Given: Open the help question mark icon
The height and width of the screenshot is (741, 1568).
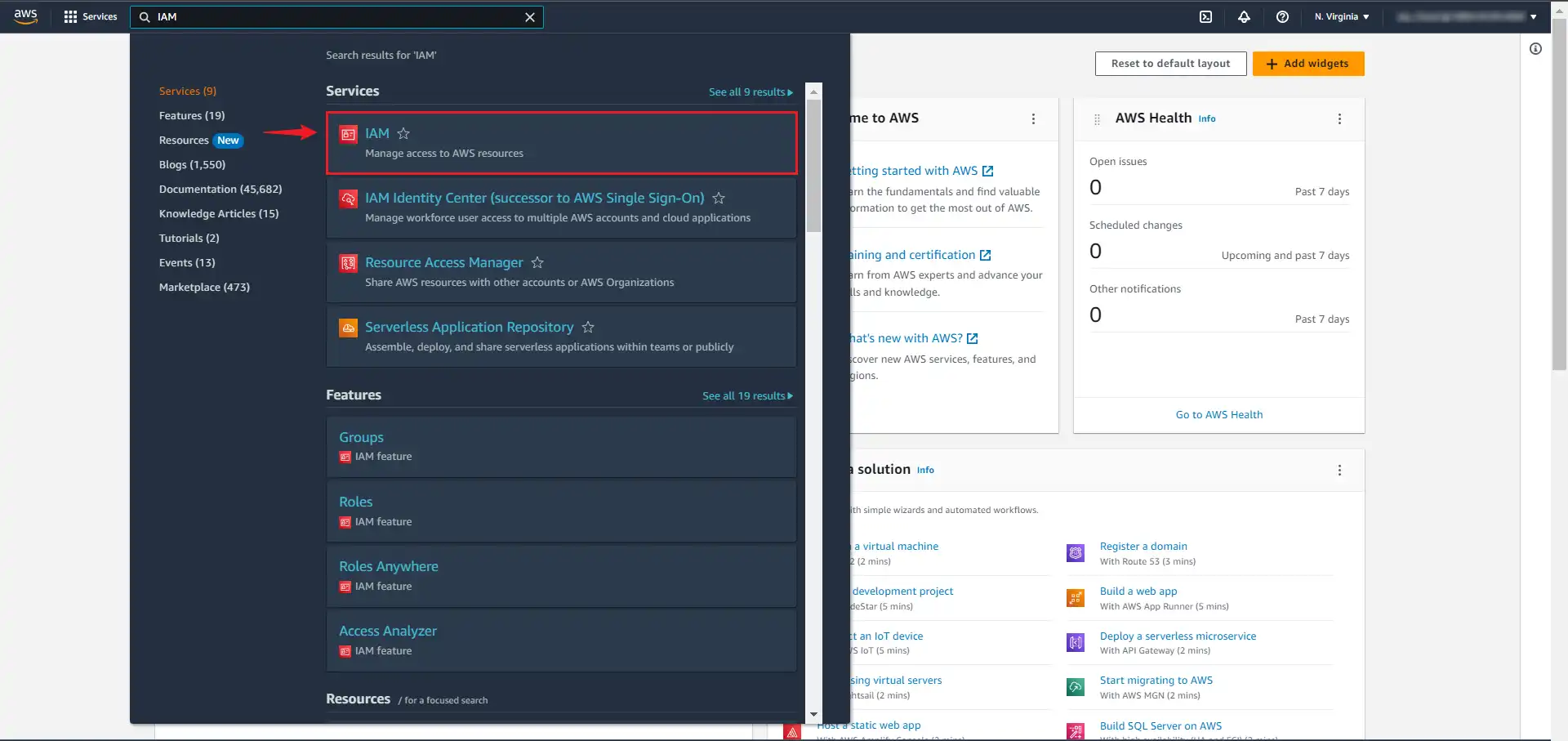Looking at the screenshot, I should point(1282,16).
